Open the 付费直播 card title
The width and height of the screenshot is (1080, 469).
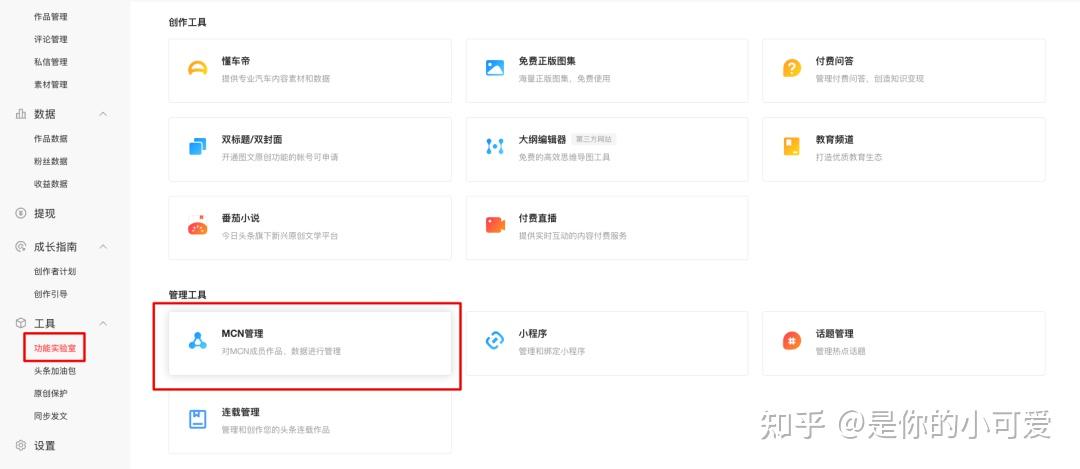pos(537,218)
